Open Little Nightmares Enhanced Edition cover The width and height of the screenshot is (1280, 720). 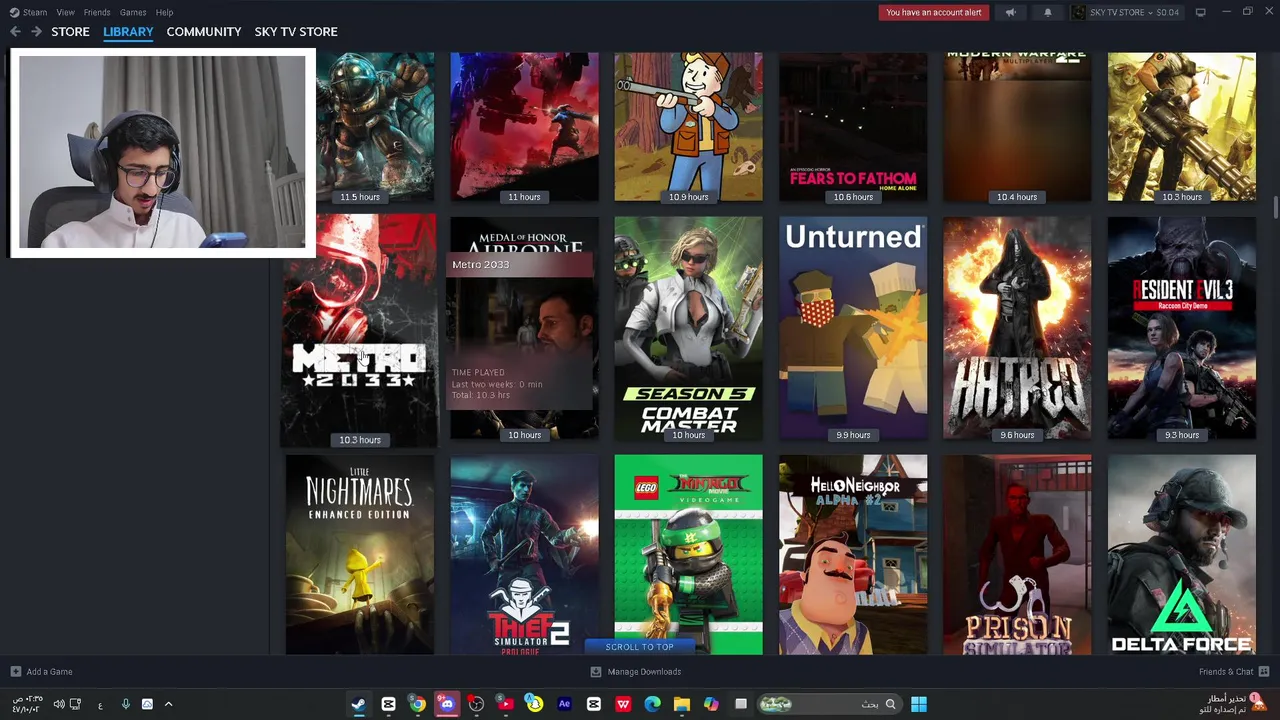coord(360,555)
